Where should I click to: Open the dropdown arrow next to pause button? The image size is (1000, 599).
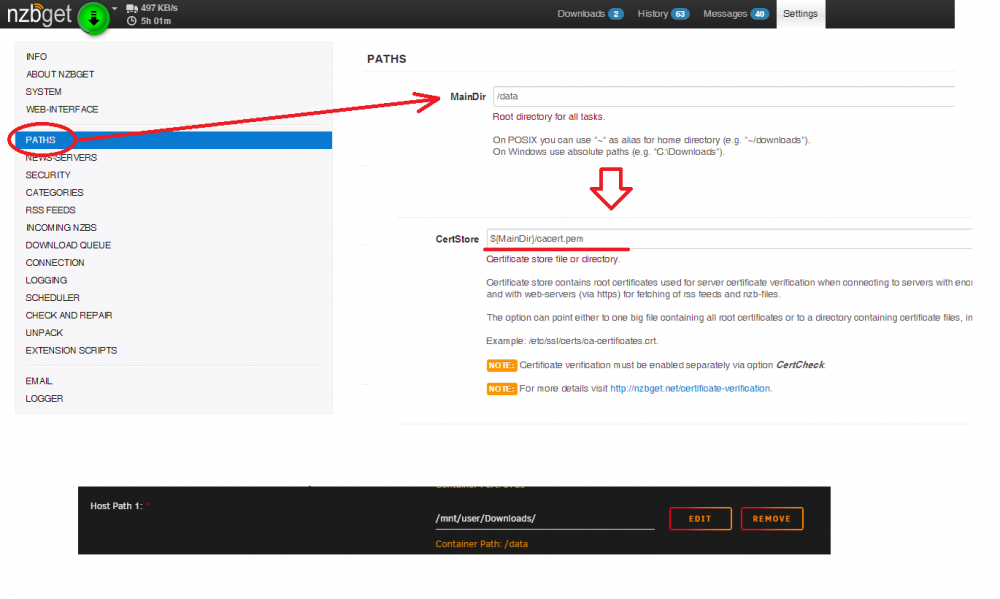coord(115,9)
